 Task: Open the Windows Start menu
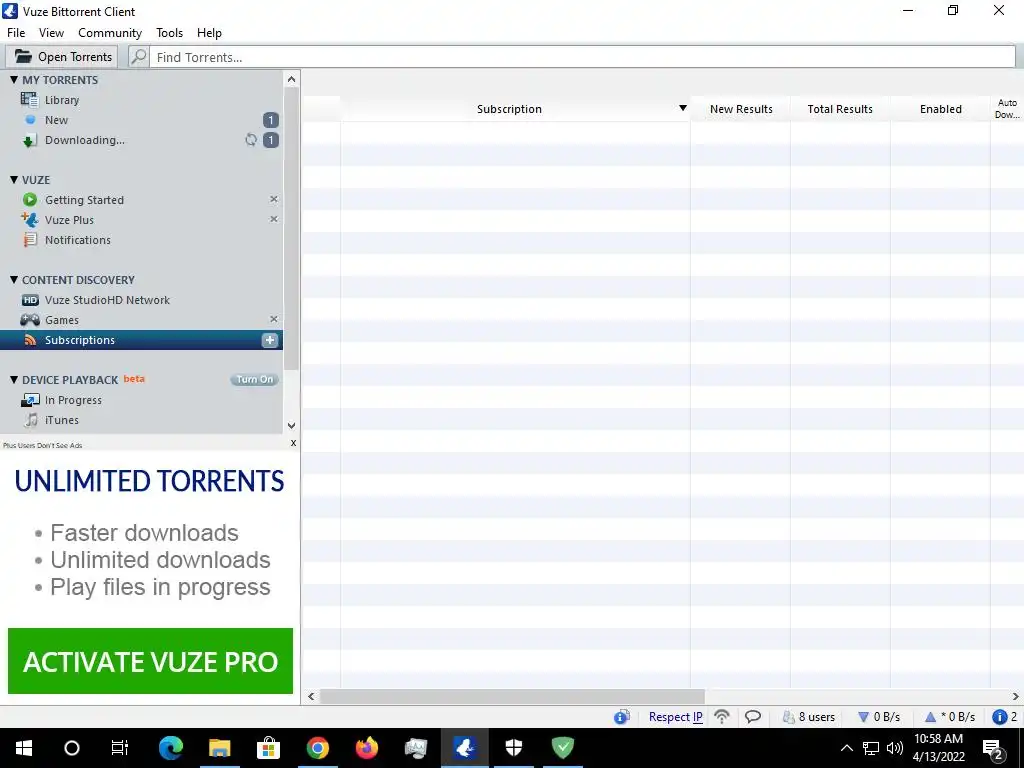click(24, 748)
